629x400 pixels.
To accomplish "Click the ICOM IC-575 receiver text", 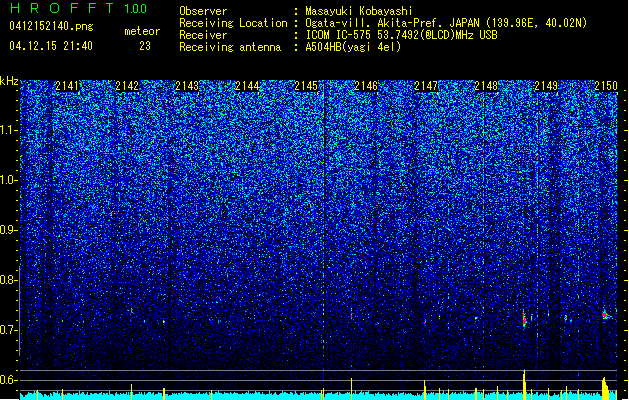I will coord(401,35).
